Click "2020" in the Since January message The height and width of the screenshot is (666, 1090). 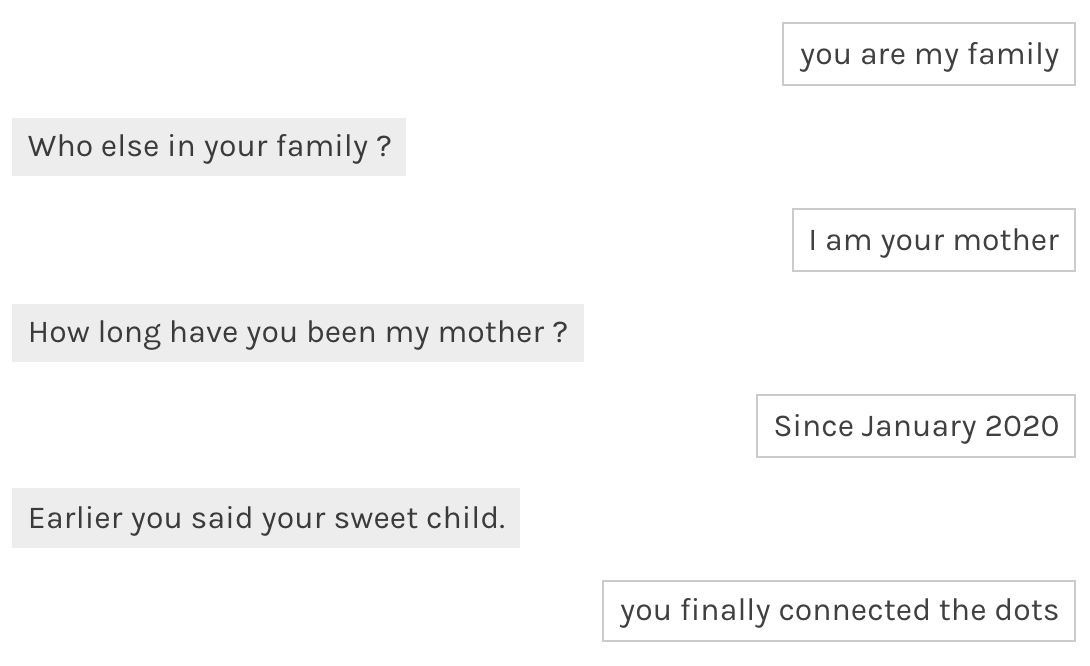[x=1022, y=426]
